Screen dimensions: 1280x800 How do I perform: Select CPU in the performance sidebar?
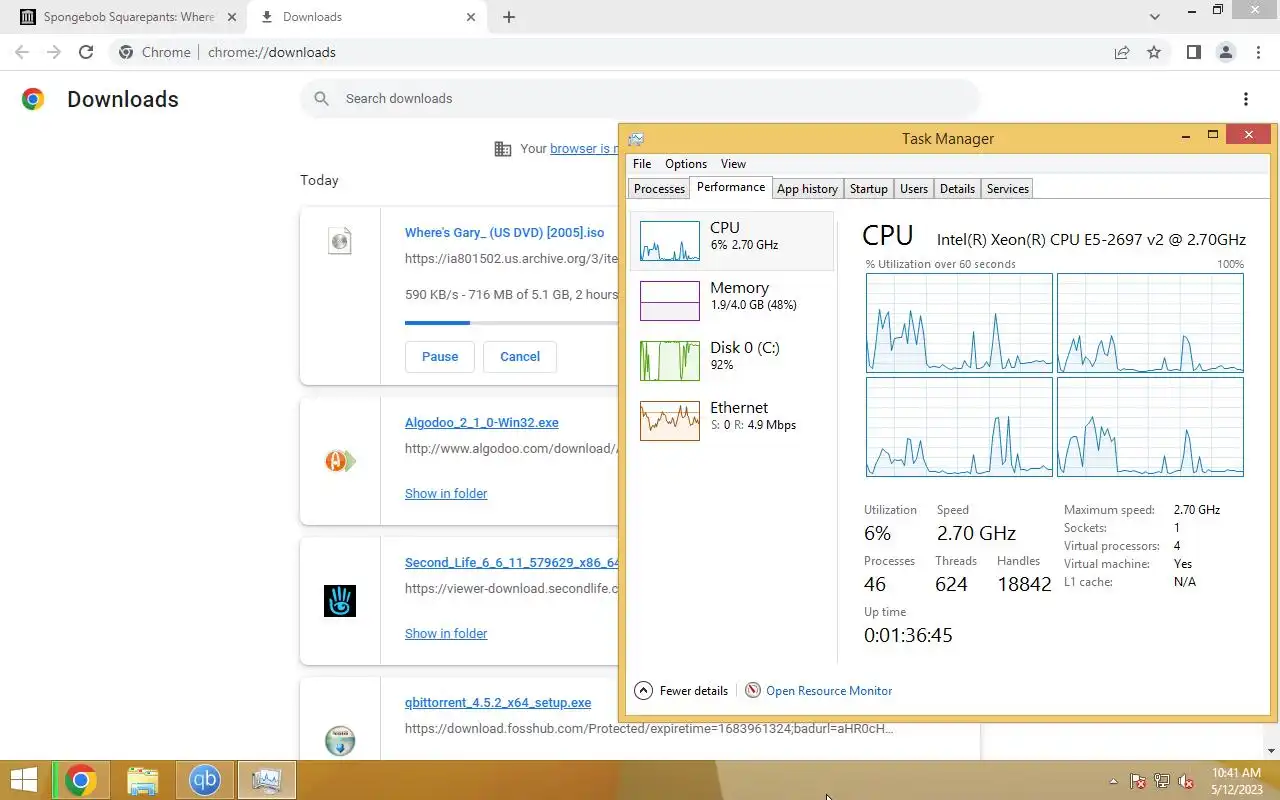coord(732,241)
